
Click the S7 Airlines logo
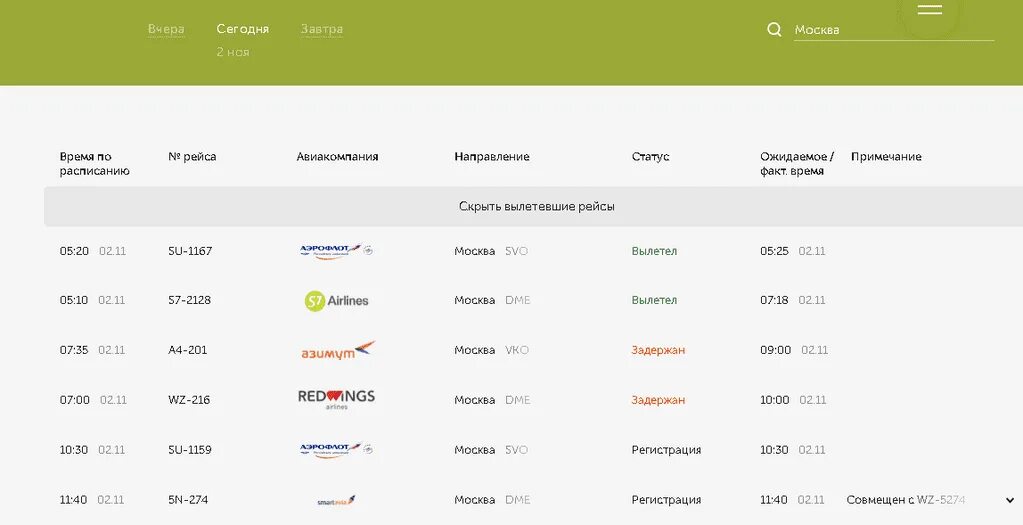point(336,301)
